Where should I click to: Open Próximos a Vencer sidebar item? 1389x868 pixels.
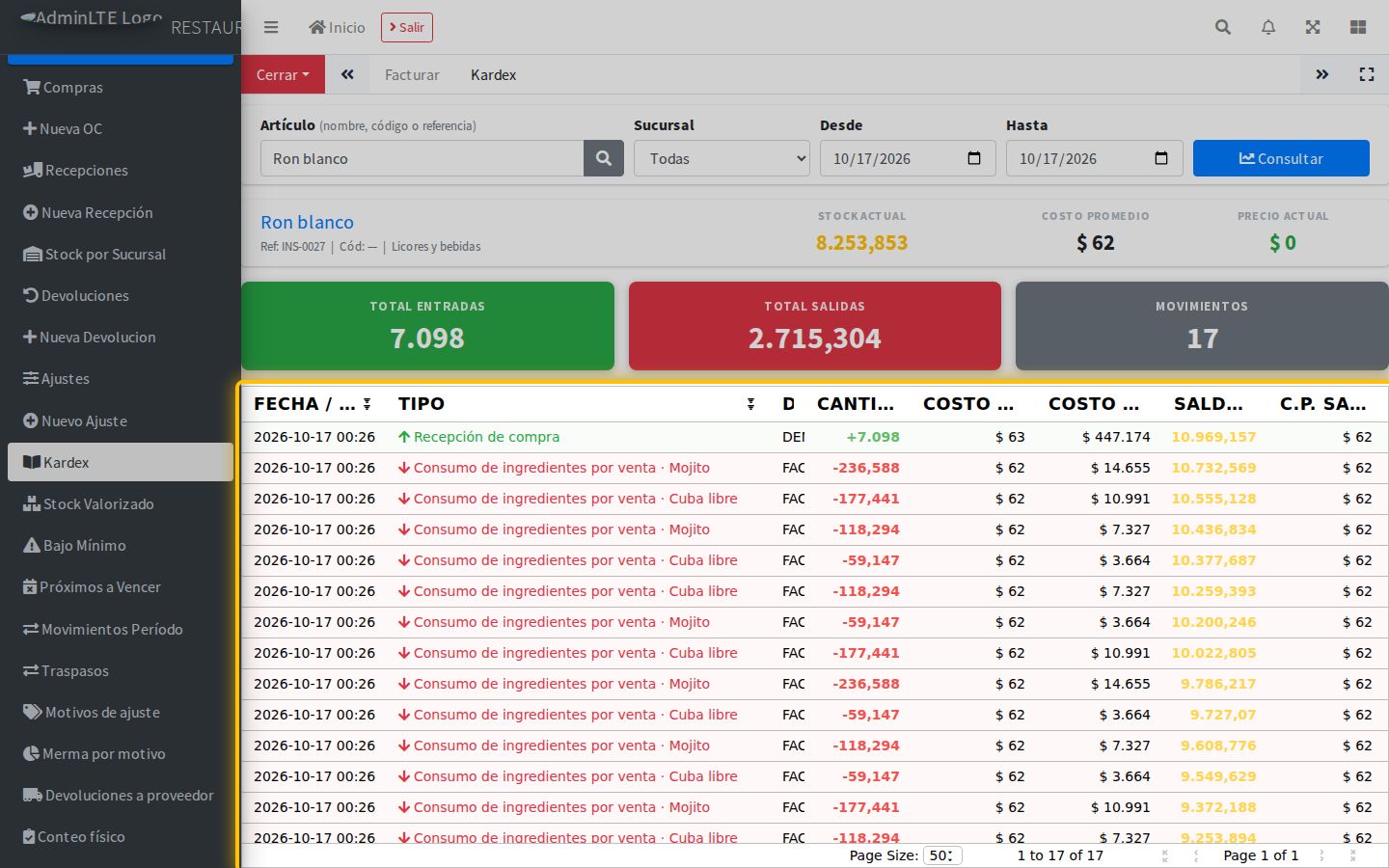[x=121, y=586]
